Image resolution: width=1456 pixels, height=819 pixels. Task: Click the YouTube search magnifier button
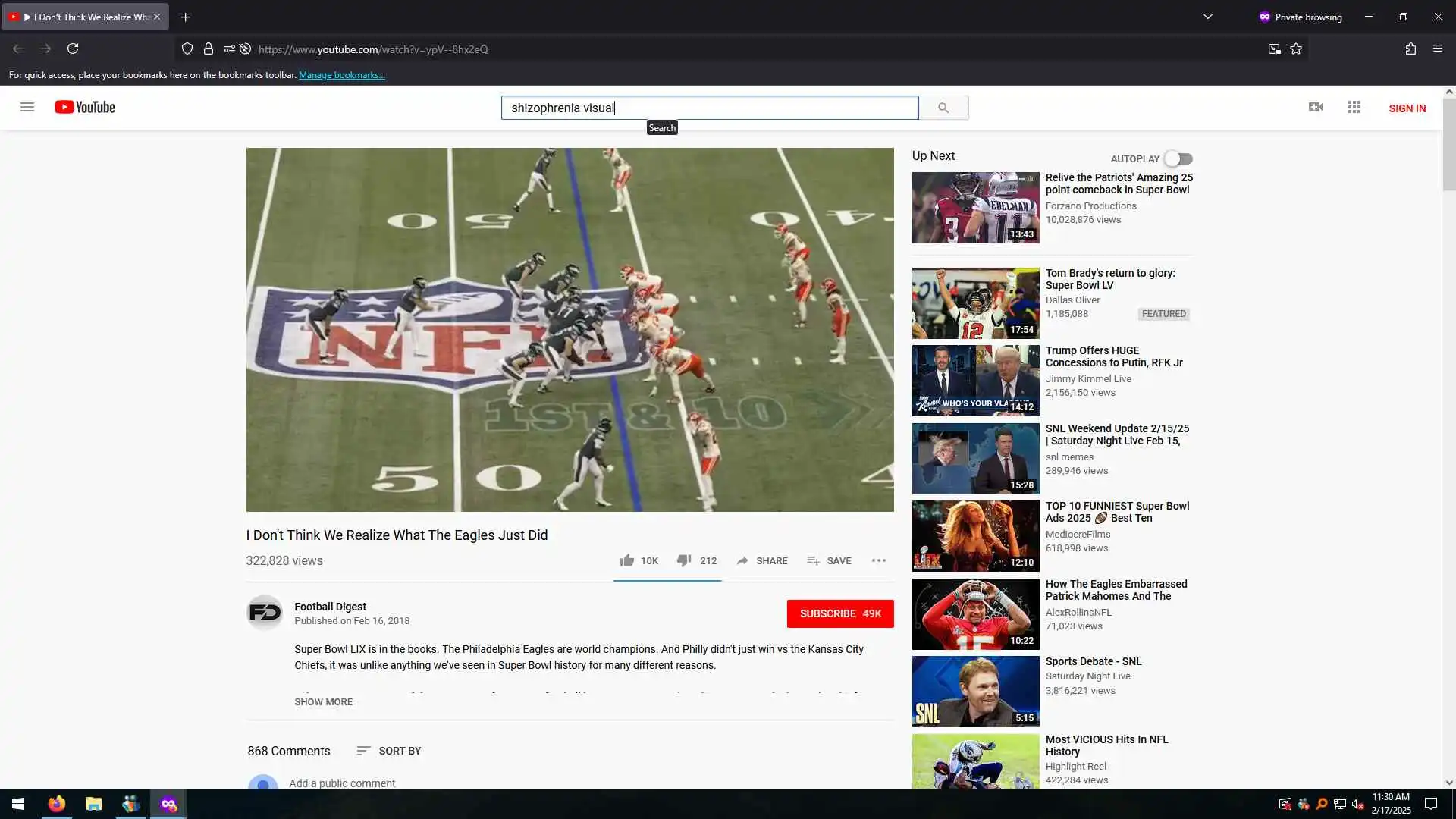[x=943, y=108]
